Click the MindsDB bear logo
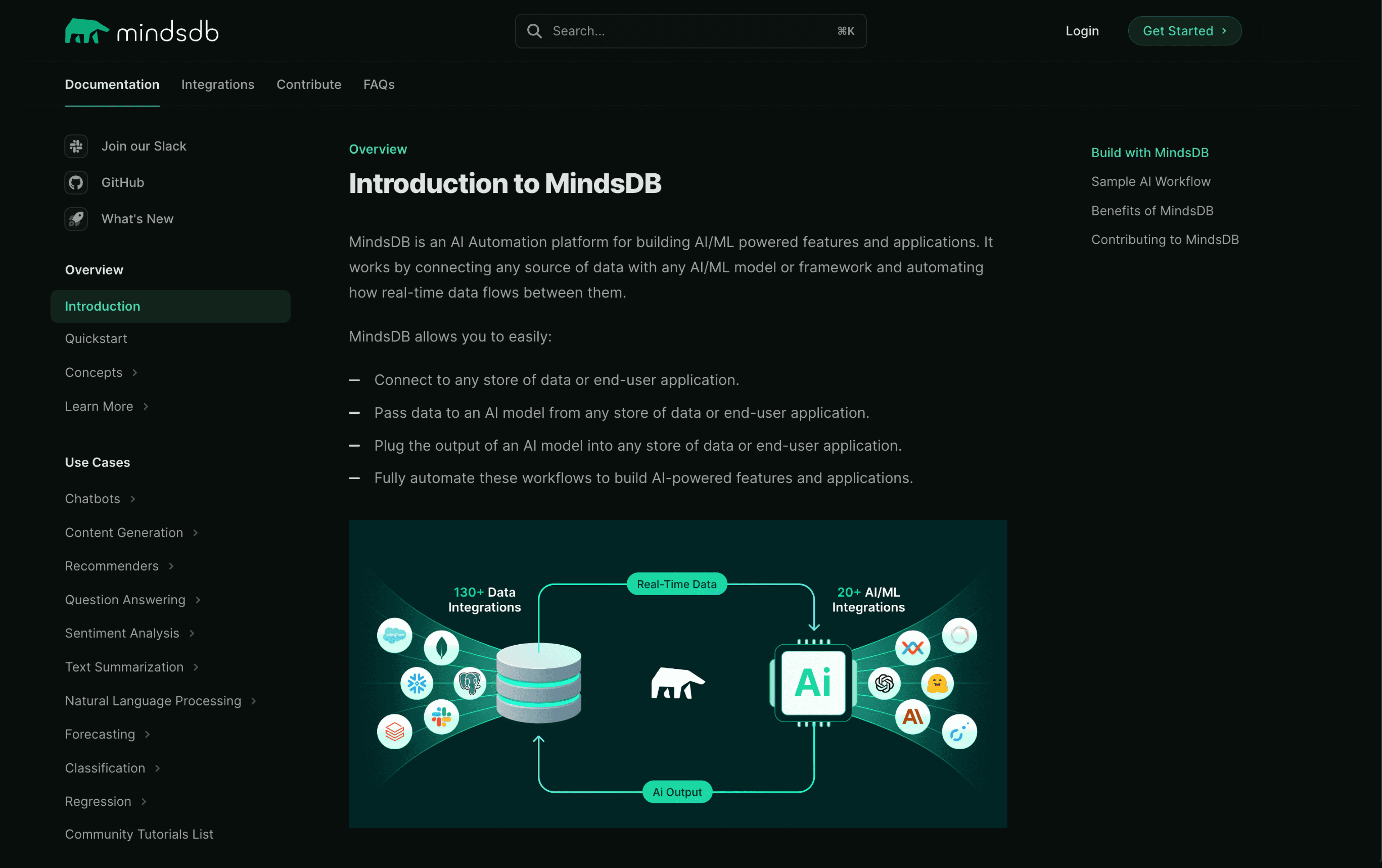 (87, 31)
